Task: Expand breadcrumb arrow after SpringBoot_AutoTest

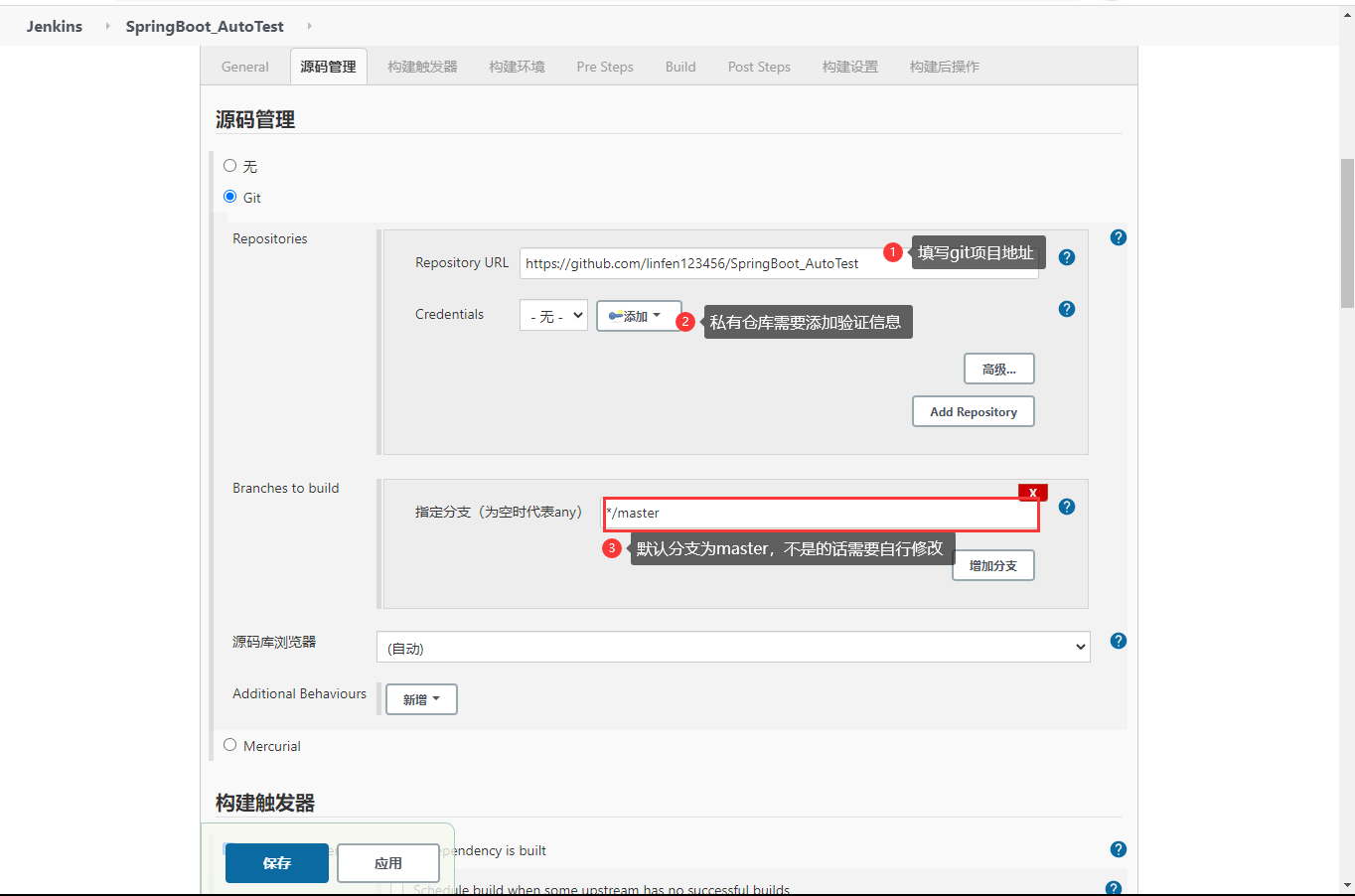Action: (x=309, y=26)
